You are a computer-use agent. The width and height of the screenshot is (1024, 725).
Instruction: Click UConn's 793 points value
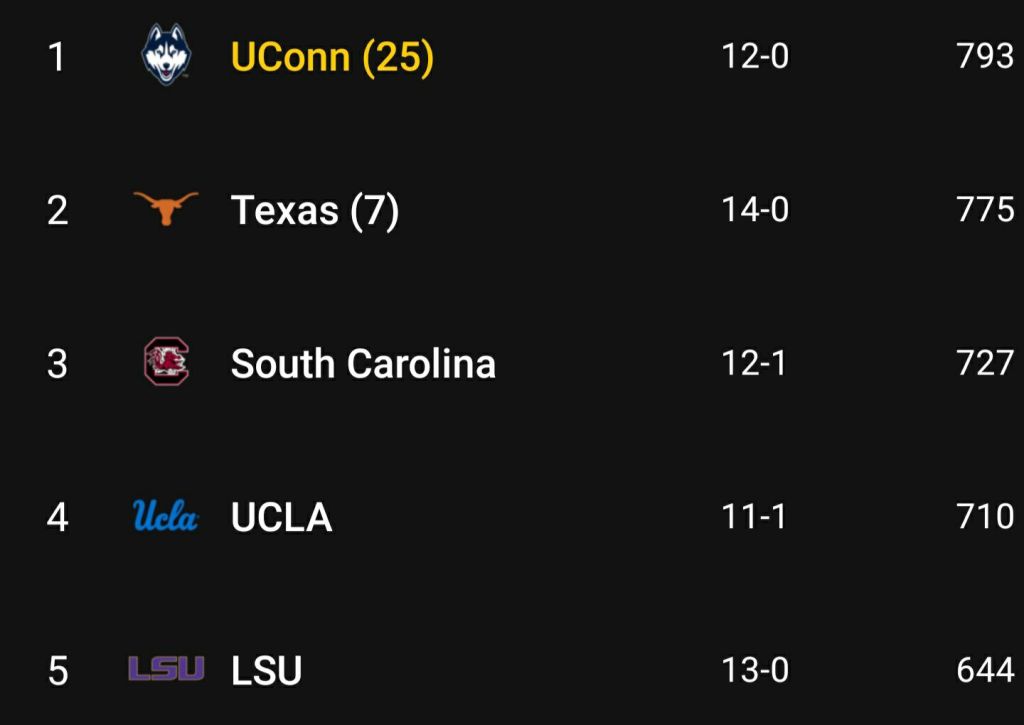[x=985, y=56]
